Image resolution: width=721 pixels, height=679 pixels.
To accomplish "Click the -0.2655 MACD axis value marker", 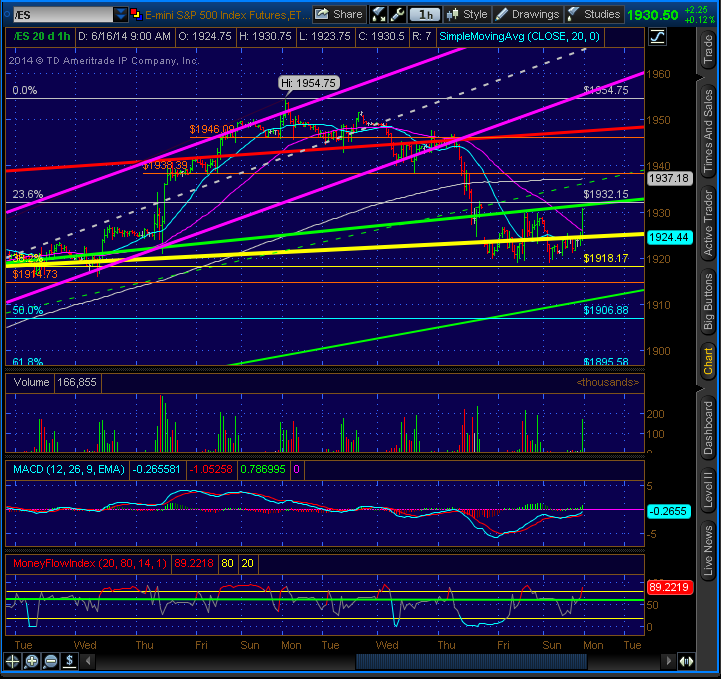I will pos(669,511).
